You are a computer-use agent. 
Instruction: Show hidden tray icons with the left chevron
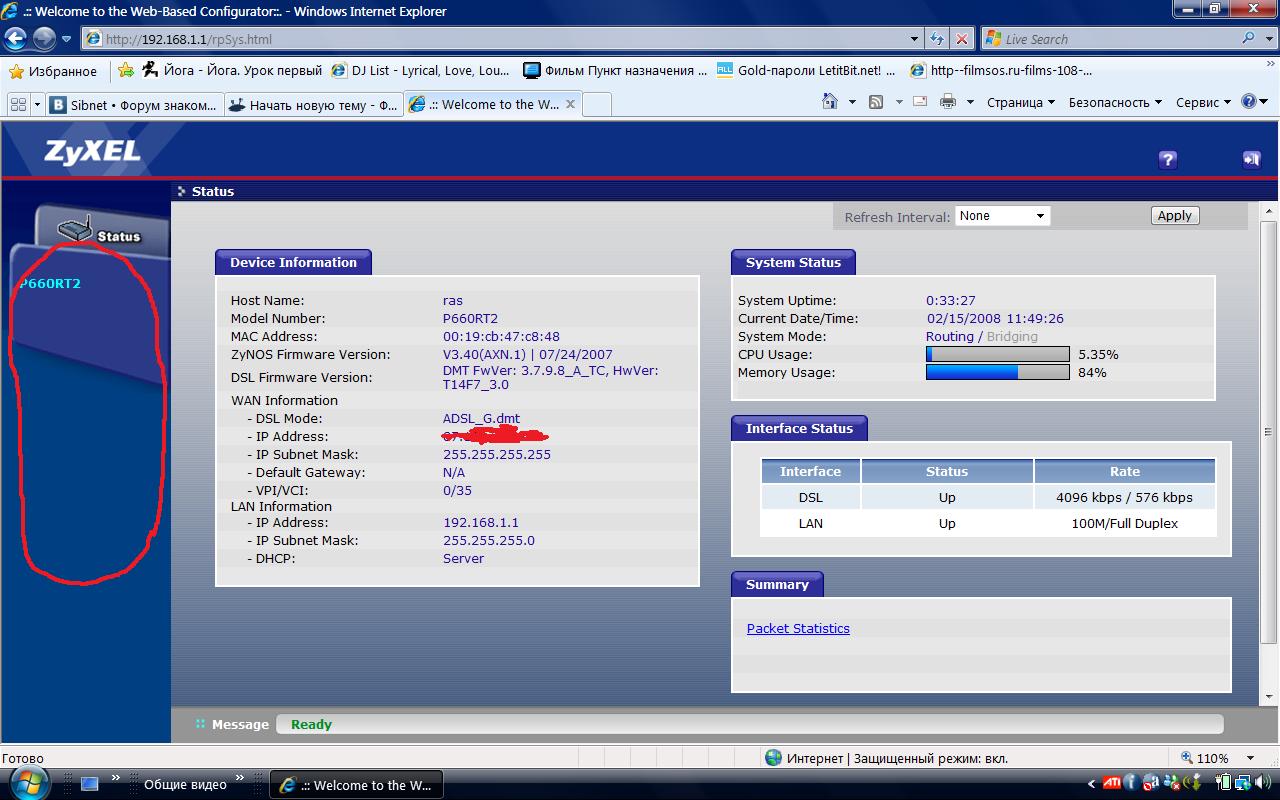[x=1091, y=785]
